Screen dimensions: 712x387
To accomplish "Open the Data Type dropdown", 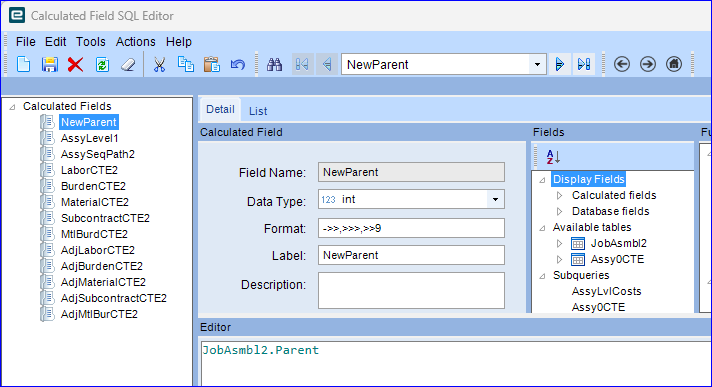I will pos(495,199).
